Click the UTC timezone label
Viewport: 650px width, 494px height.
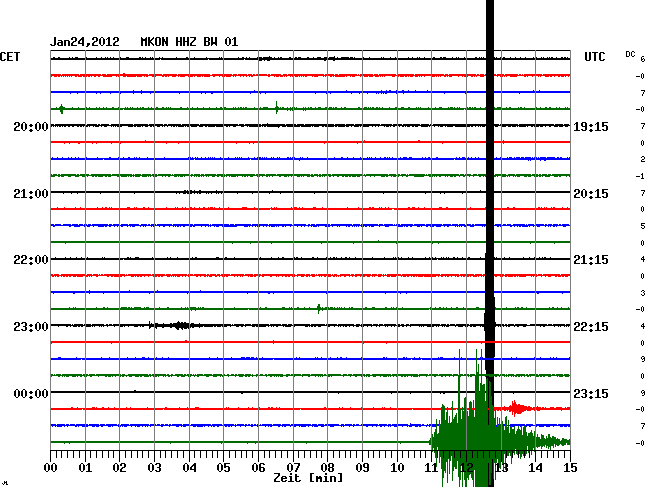pos(594,57)
